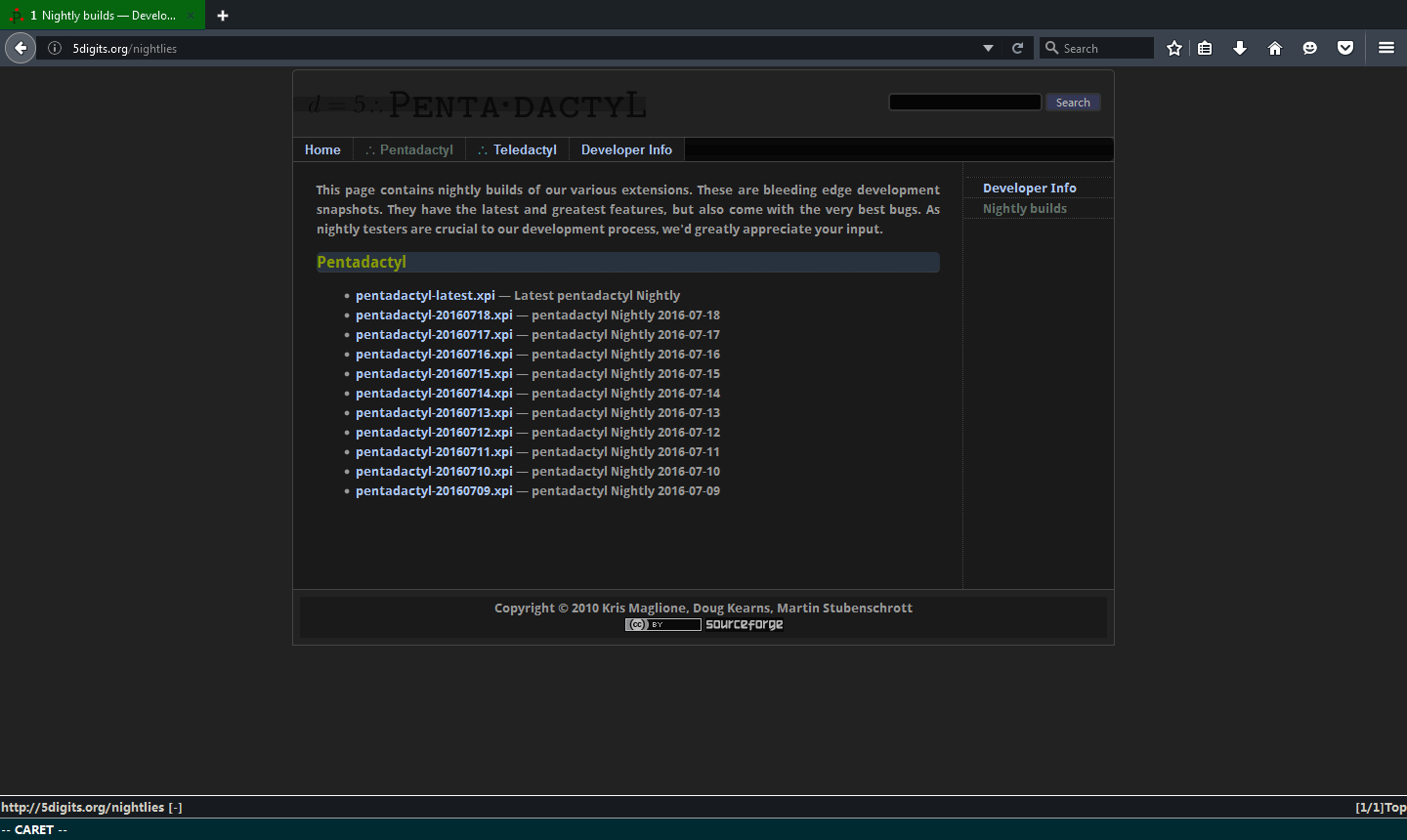
Task: Click 'pentadactyl Nightly 2016-07-09' description
Action: (625, 490)
